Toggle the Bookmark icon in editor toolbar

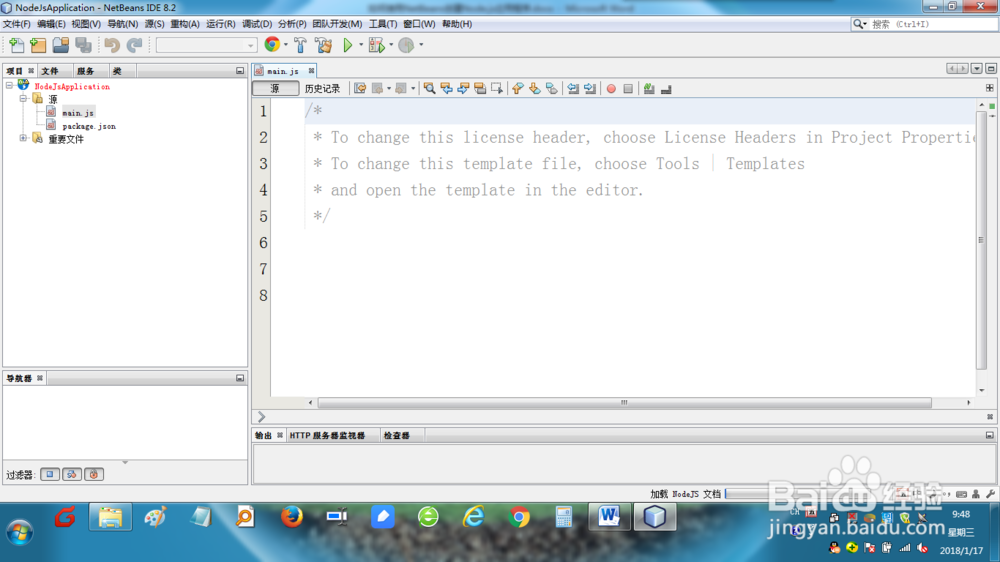[x=552, y=89]
